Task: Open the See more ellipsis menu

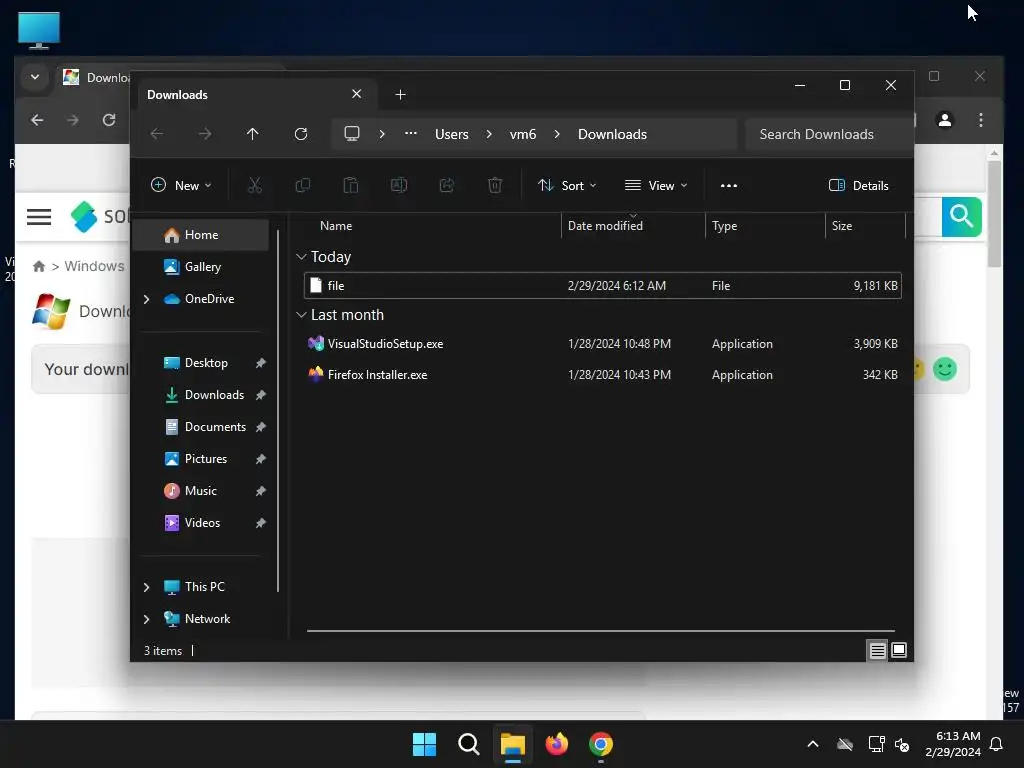Action: pyautogui.click(x=729, y=185)
